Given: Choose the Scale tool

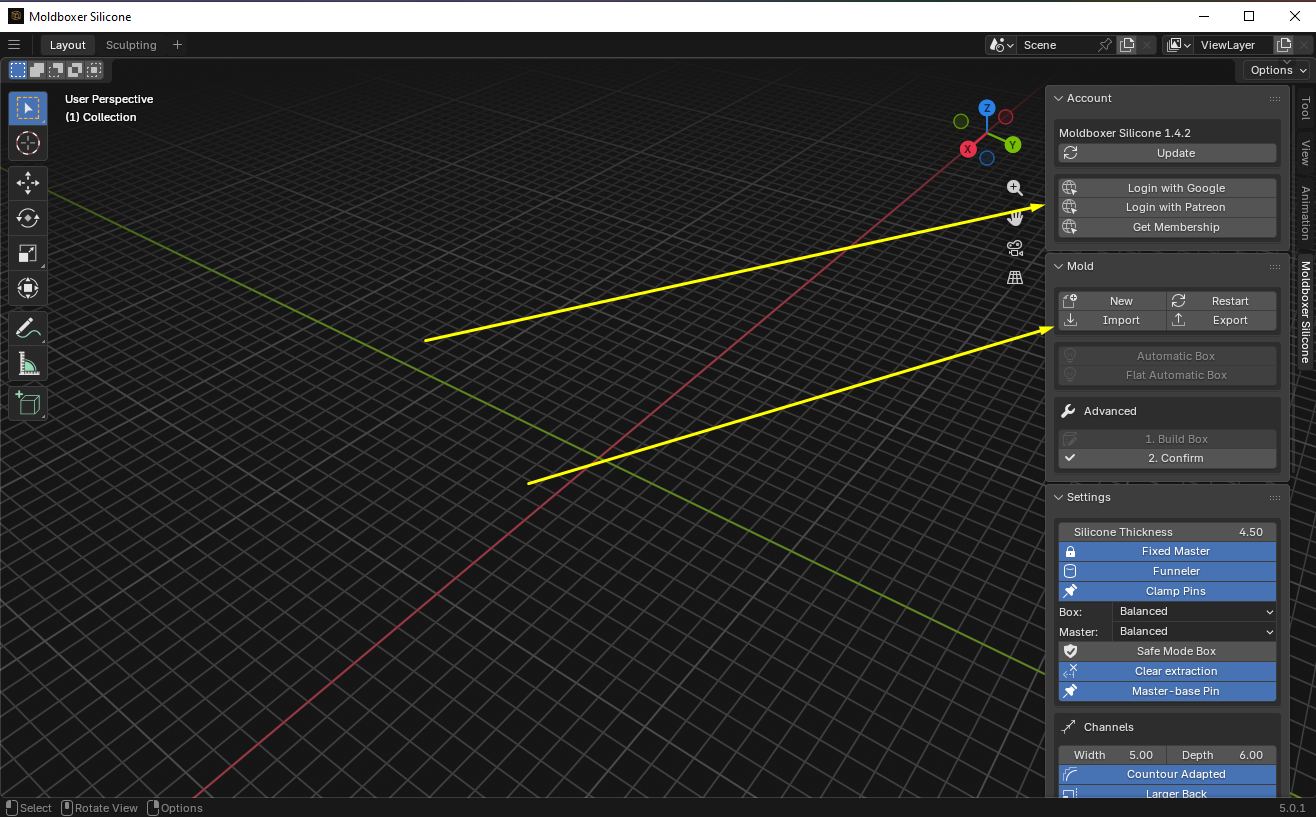Looking at the screenshot, I should pos(28,254).
